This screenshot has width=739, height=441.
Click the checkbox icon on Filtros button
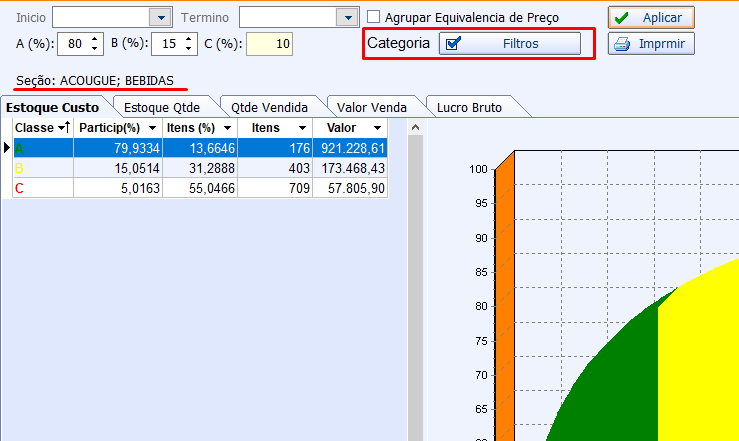coord(453,44)
